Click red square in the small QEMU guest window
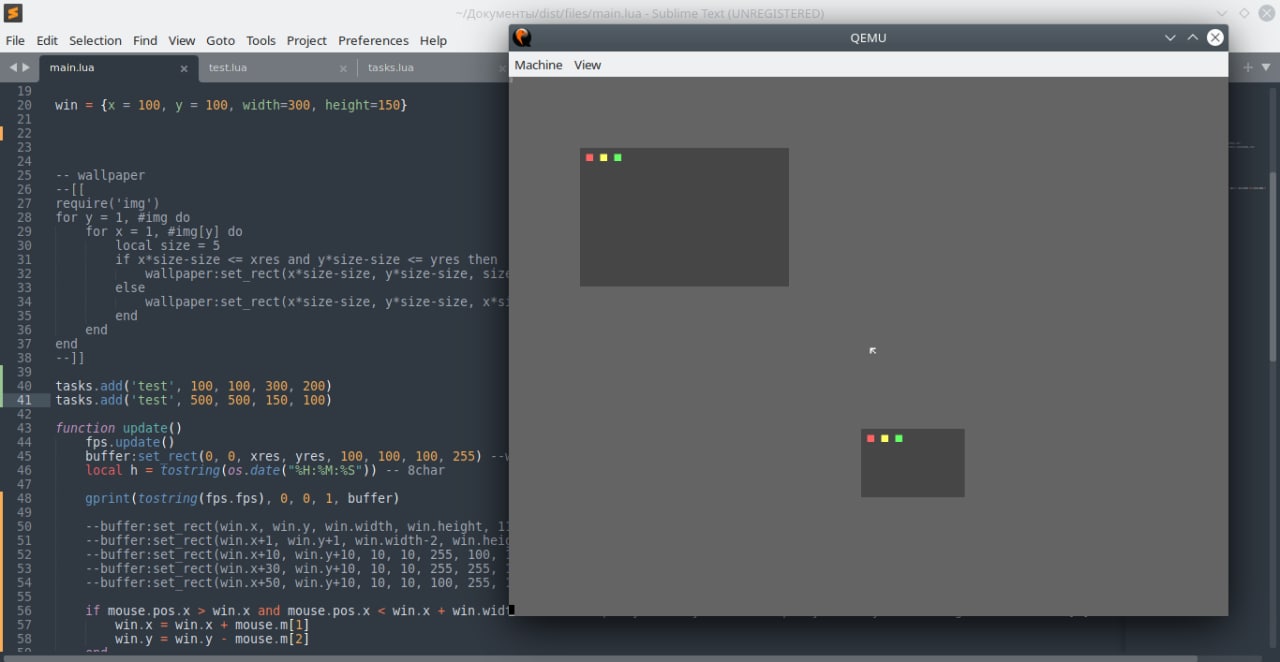Image resolution: width=1280 pixels, height=662 pixels. [x=871, y=439]
